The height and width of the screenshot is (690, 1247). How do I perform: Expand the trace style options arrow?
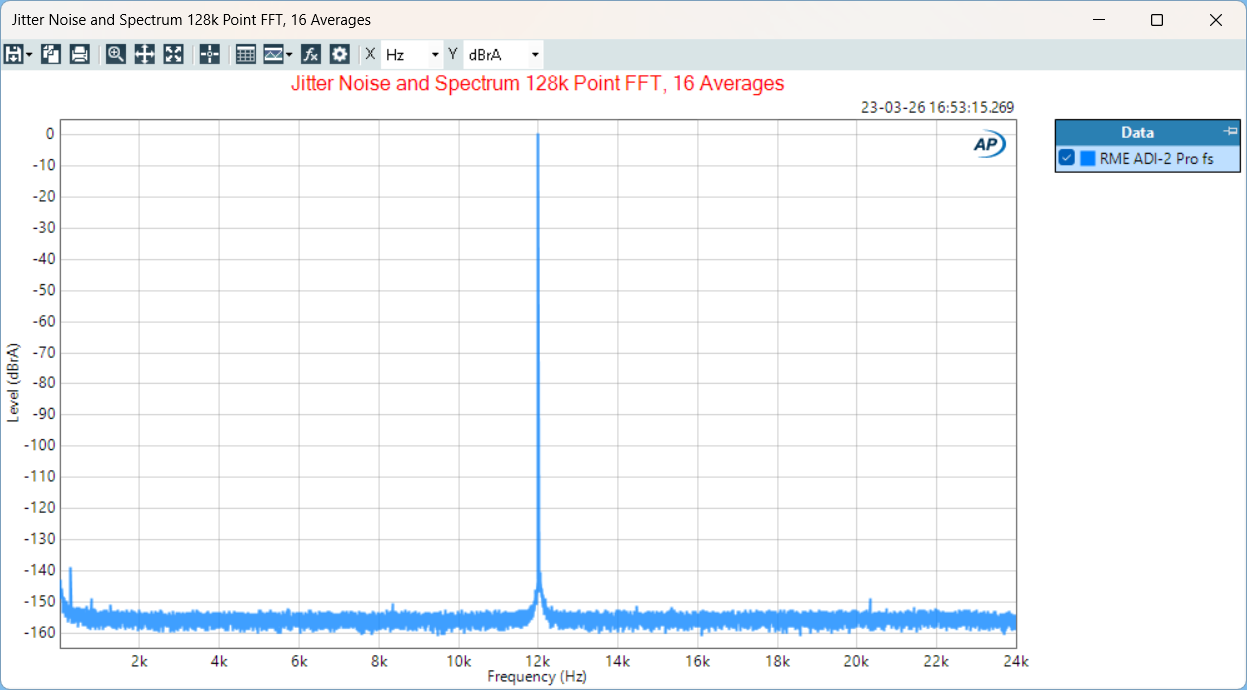288,54
